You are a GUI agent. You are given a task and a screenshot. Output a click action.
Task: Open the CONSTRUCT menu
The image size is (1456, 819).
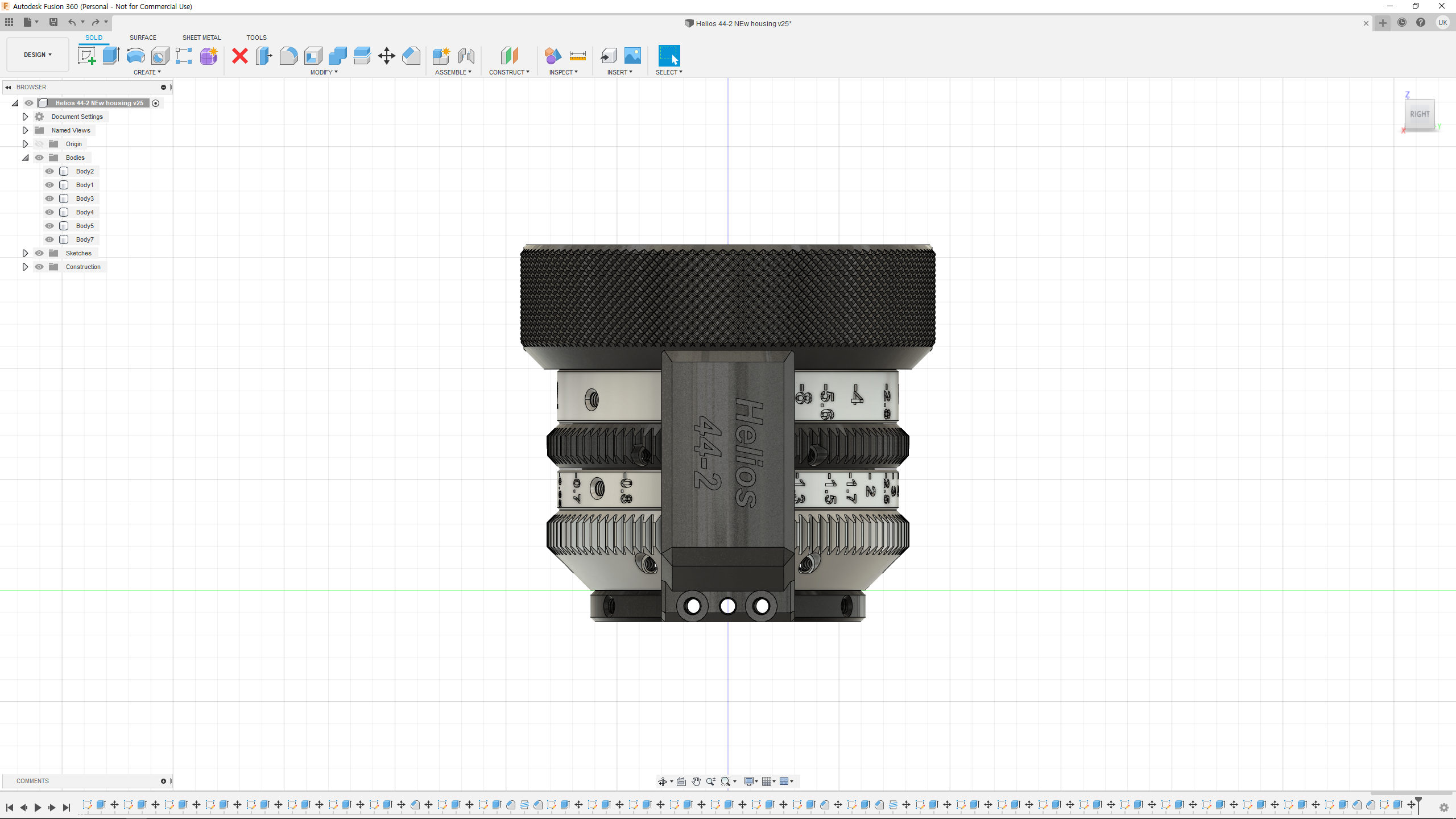[x=509, y=72]
